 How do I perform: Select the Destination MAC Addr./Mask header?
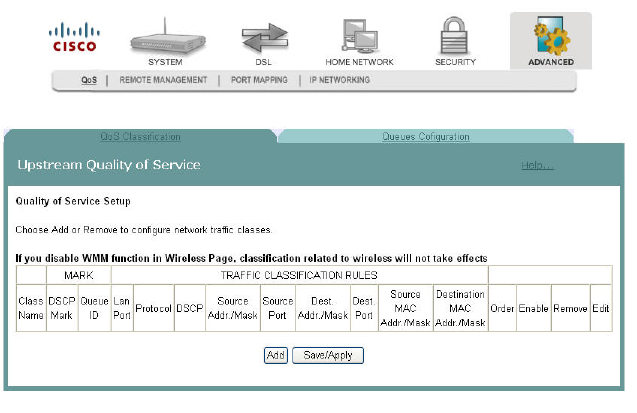click(460, 308)
